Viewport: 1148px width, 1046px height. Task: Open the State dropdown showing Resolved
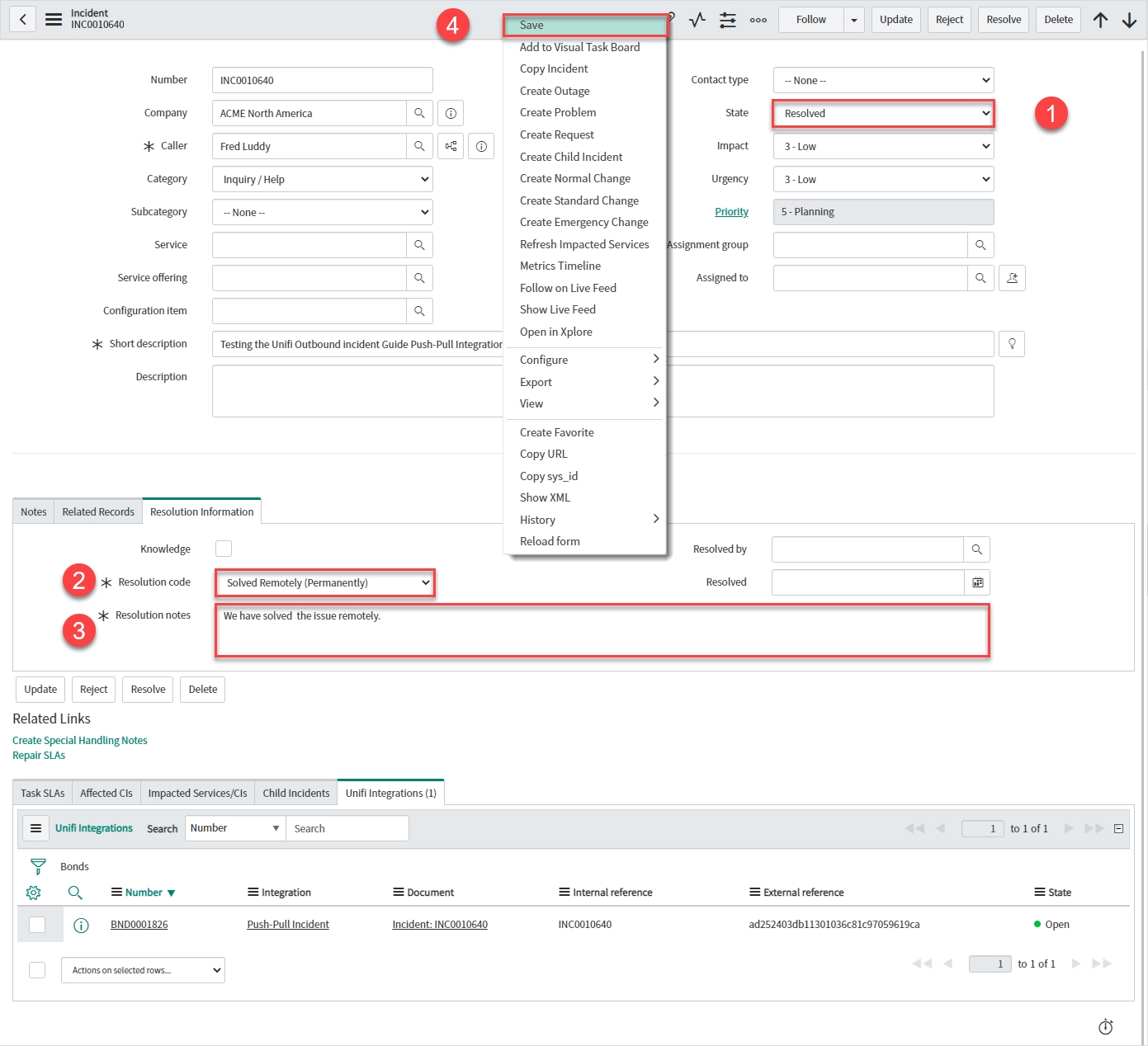point(883,113)
